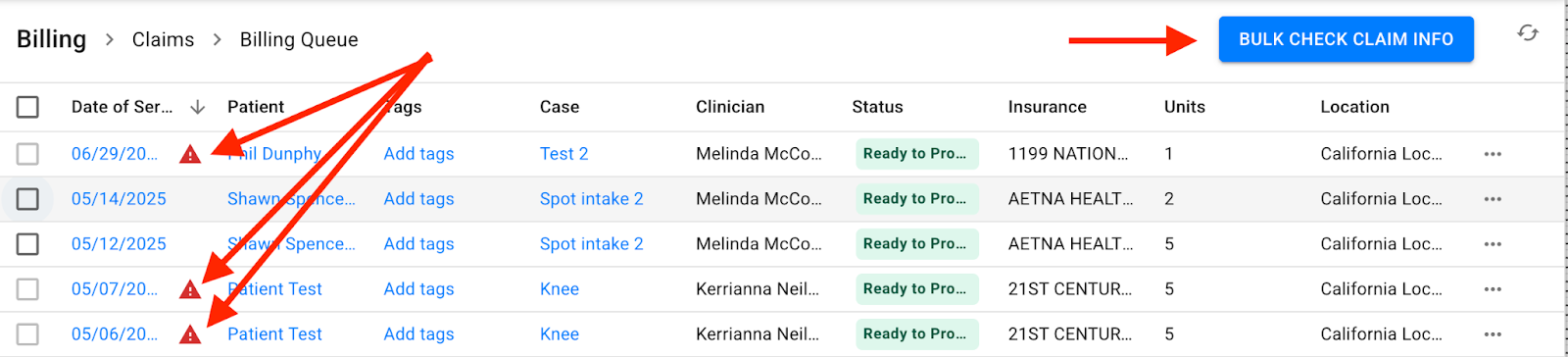Click warning triangle on 05/06 Patient Test row
This screenshot has width=1568, height=357.
pyautogui.click(x=190, y=334)
